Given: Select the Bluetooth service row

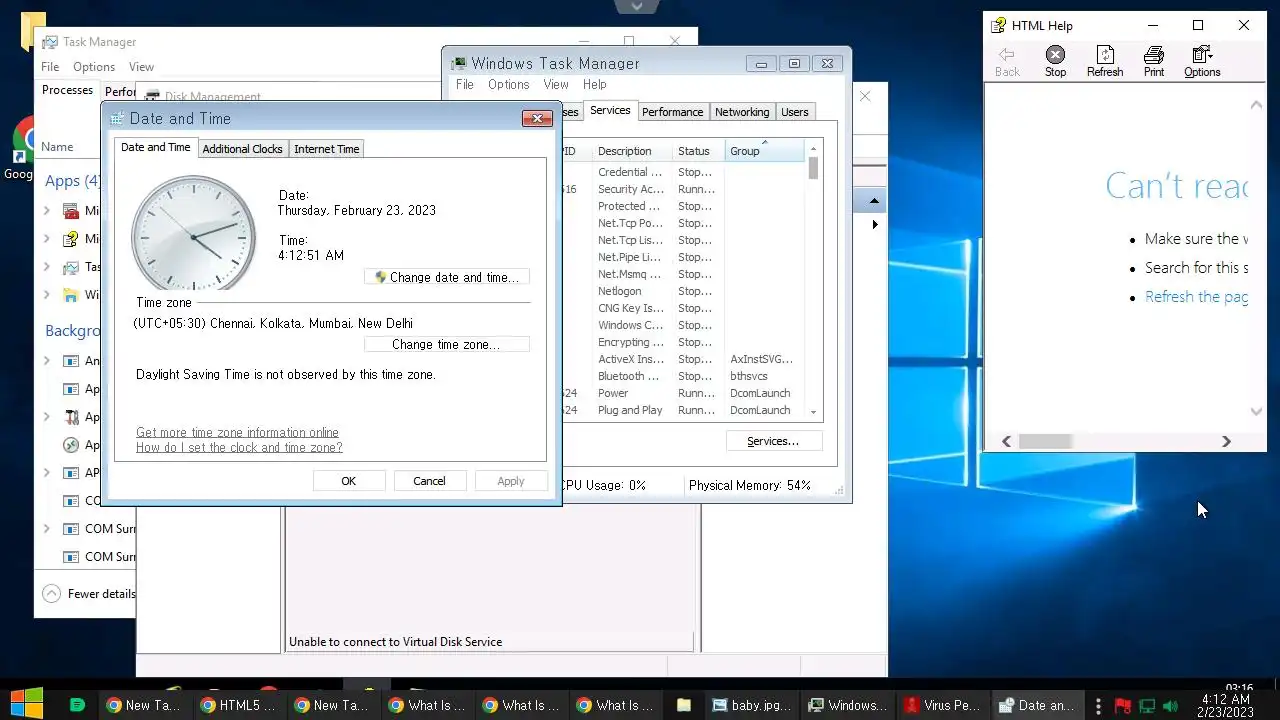Looking at the screenshot, I should pos(684,376).
